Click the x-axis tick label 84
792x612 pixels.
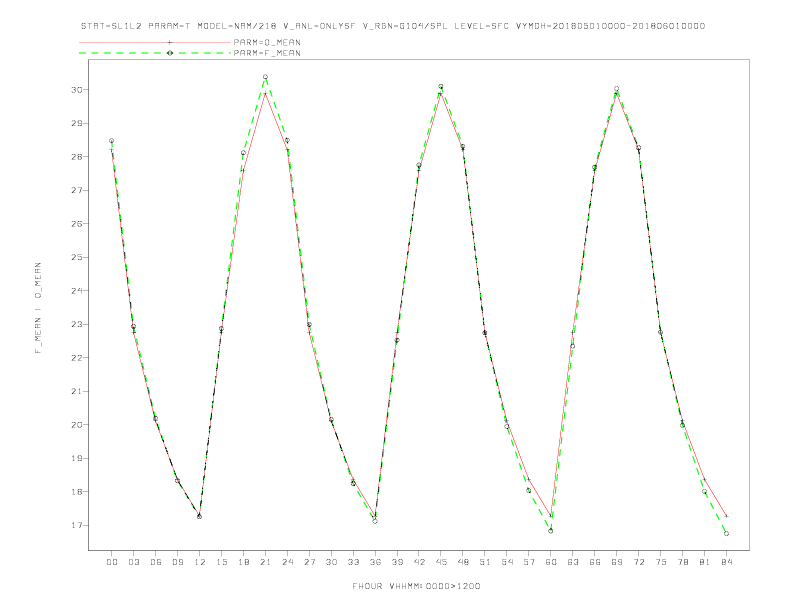click(x=726, y=562)
